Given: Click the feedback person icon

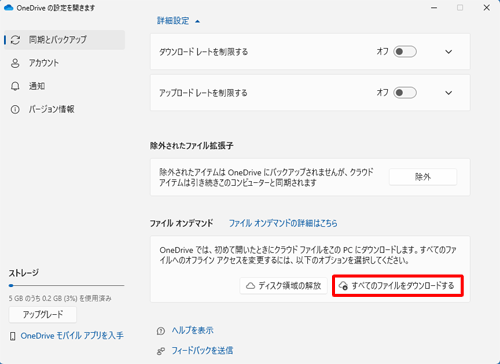Looking at the screenshot, I should (x=161, y=351).
